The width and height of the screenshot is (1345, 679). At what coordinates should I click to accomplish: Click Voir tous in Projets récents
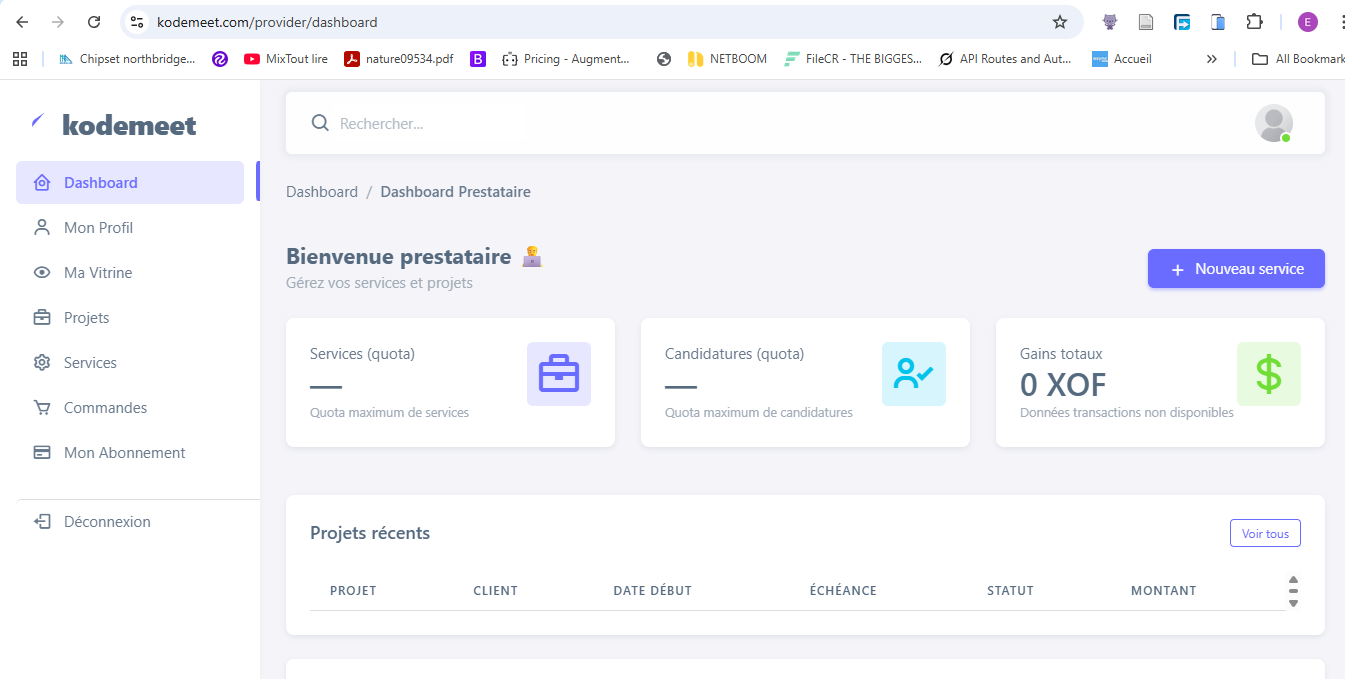pyautogui.click(x=1264, y=534)
